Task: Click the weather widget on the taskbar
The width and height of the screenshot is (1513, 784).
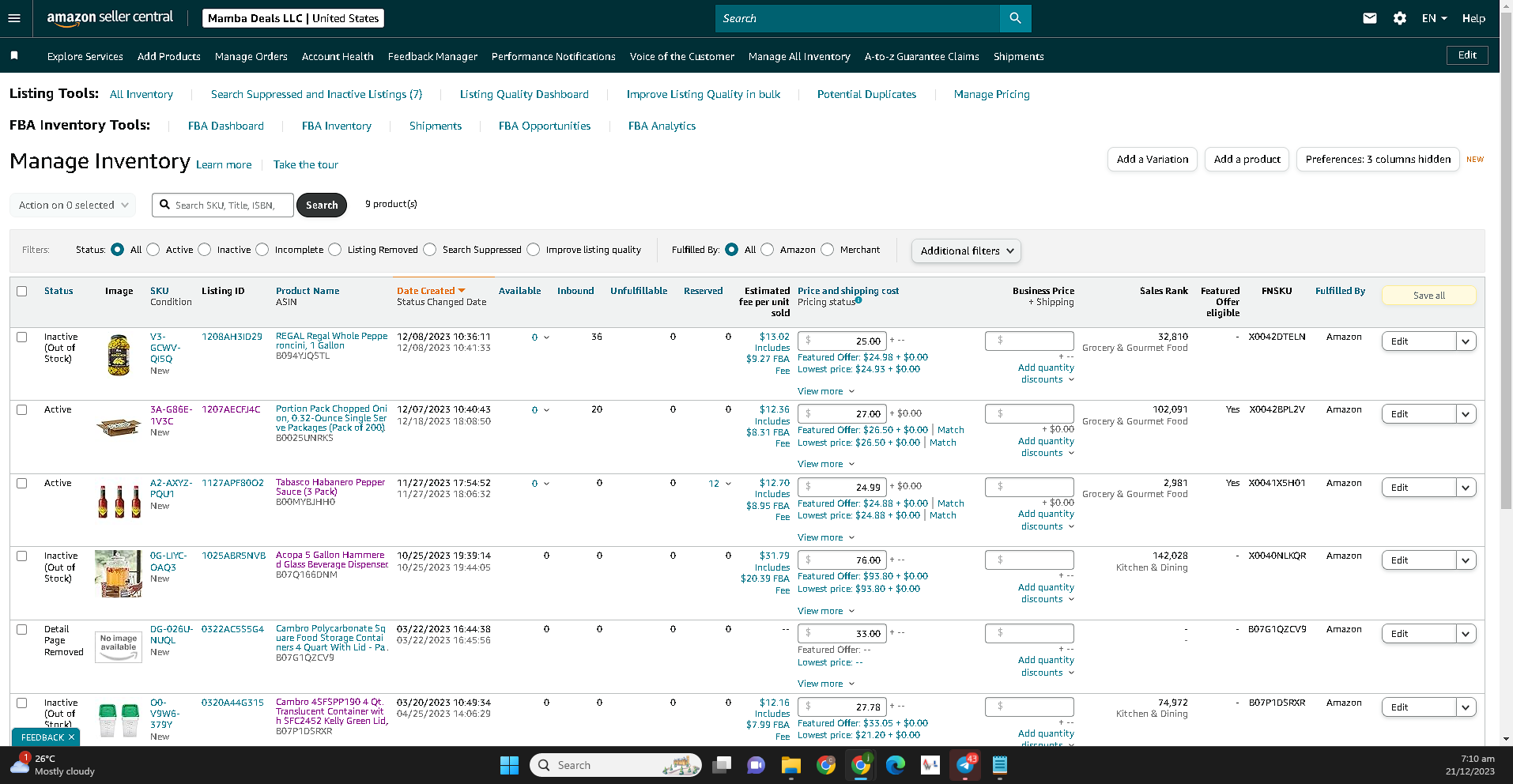Action: pos(54,764)
